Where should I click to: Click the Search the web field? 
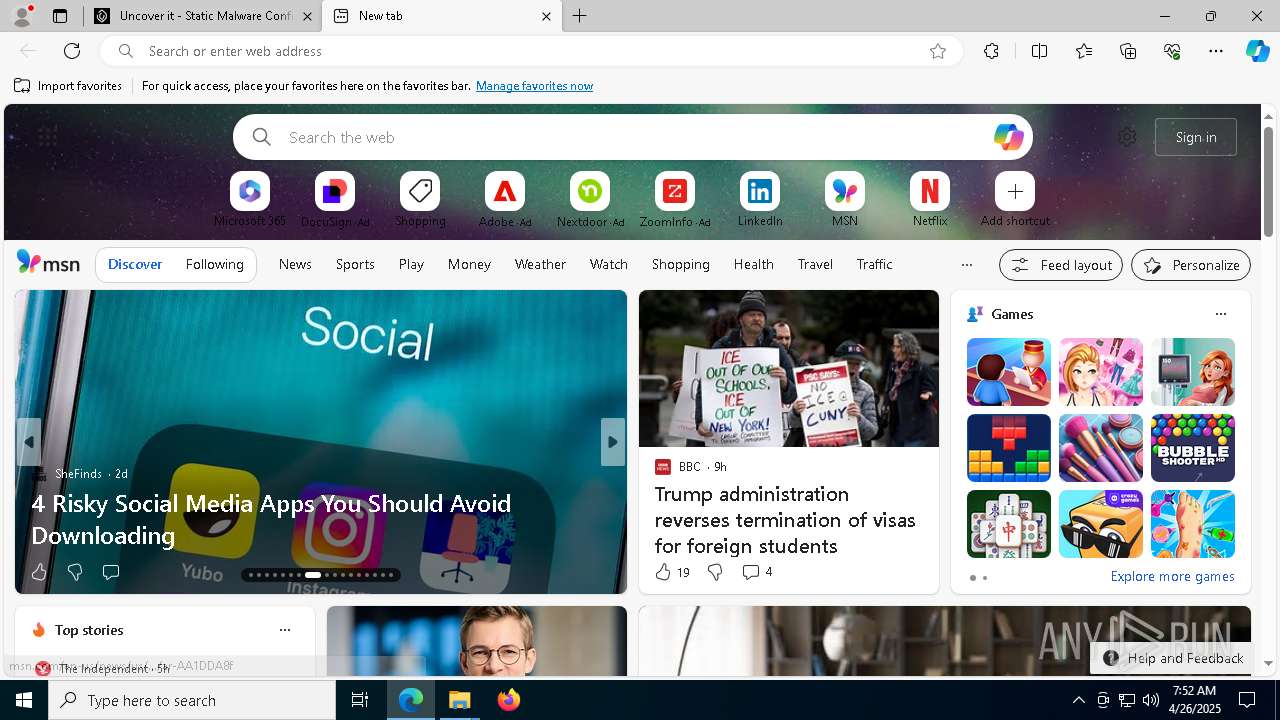pos(633,137)
